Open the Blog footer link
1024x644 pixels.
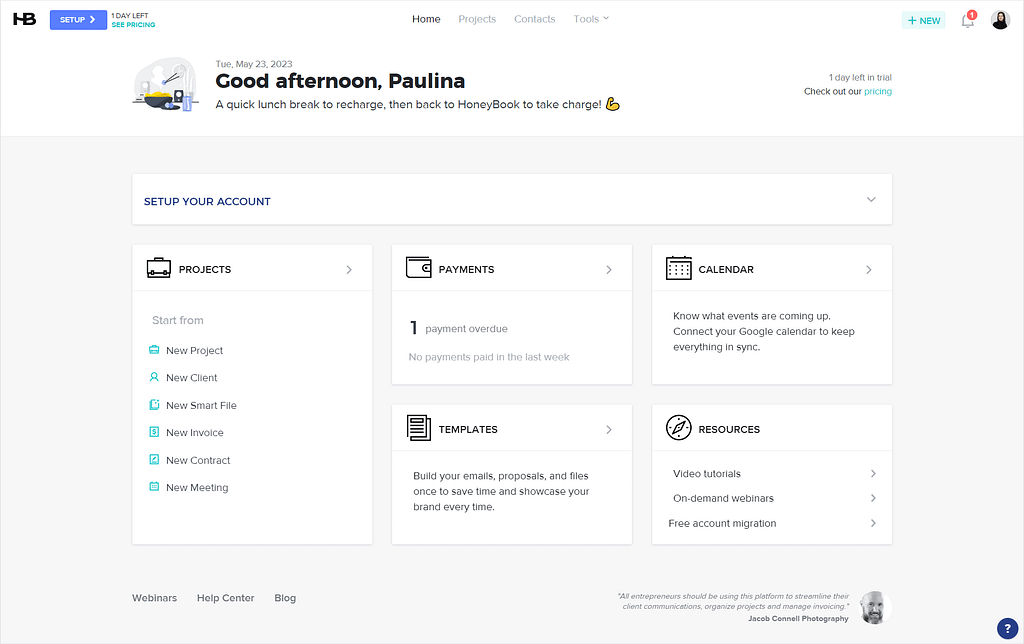285,598
